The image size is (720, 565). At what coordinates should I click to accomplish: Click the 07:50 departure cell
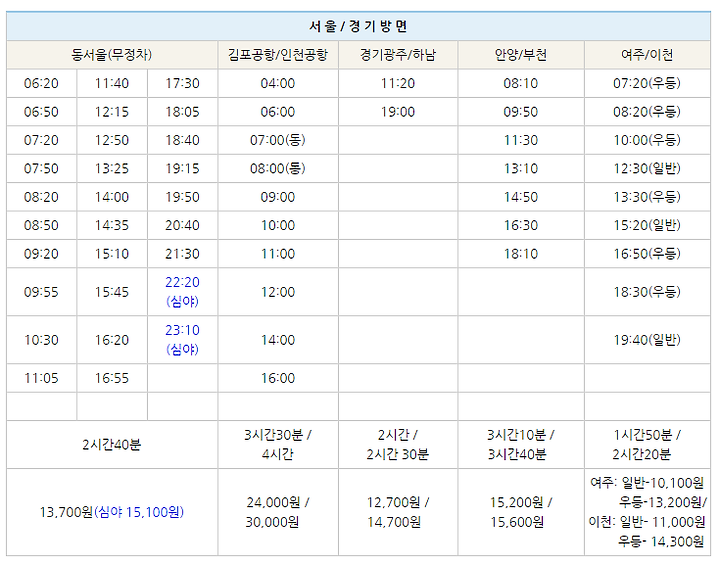tap(41, 169)
